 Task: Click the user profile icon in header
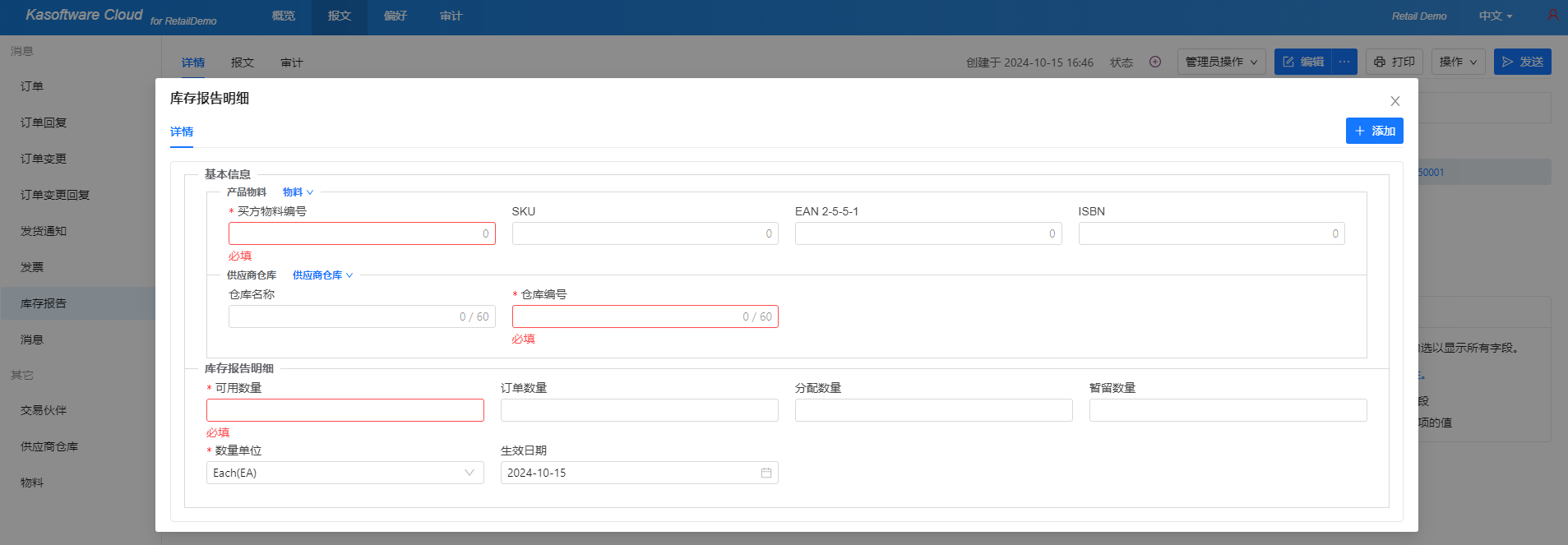pos(1552,16)
